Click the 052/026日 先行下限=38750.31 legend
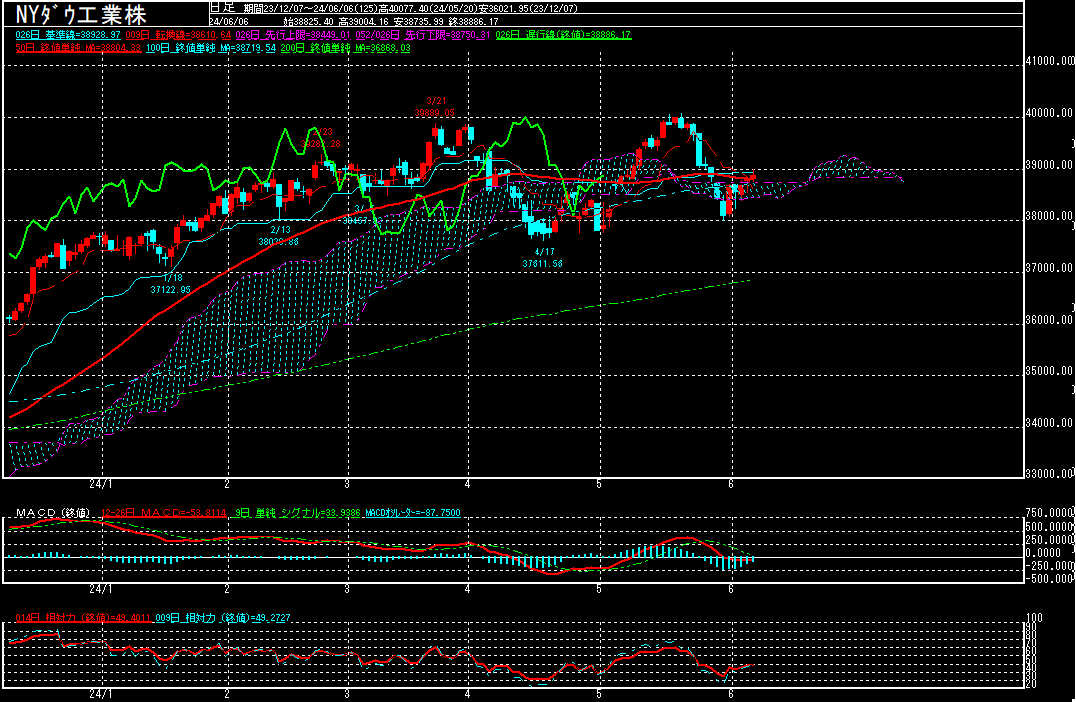 (423, 34)
